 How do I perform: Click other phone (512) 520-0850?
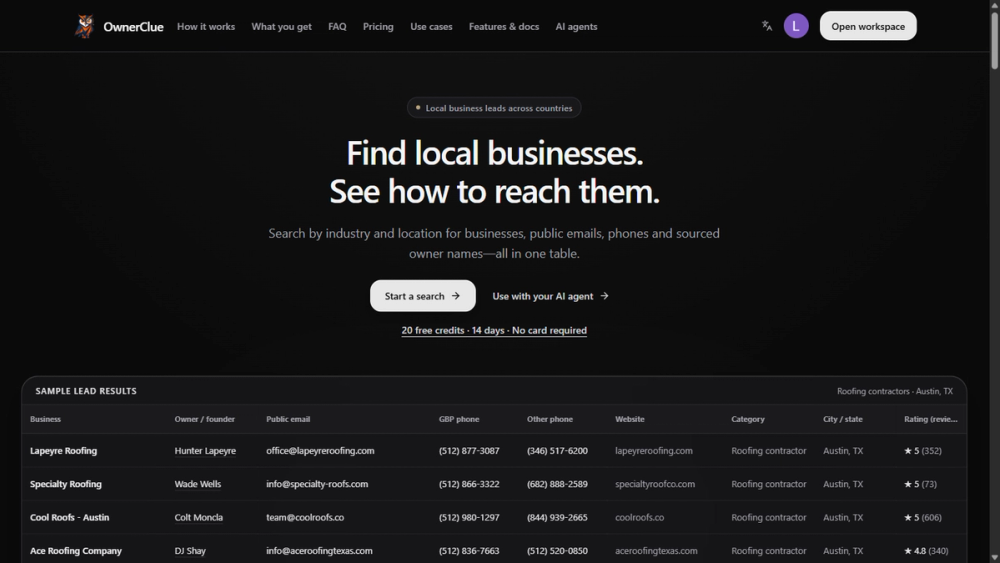tap(557, 550)
